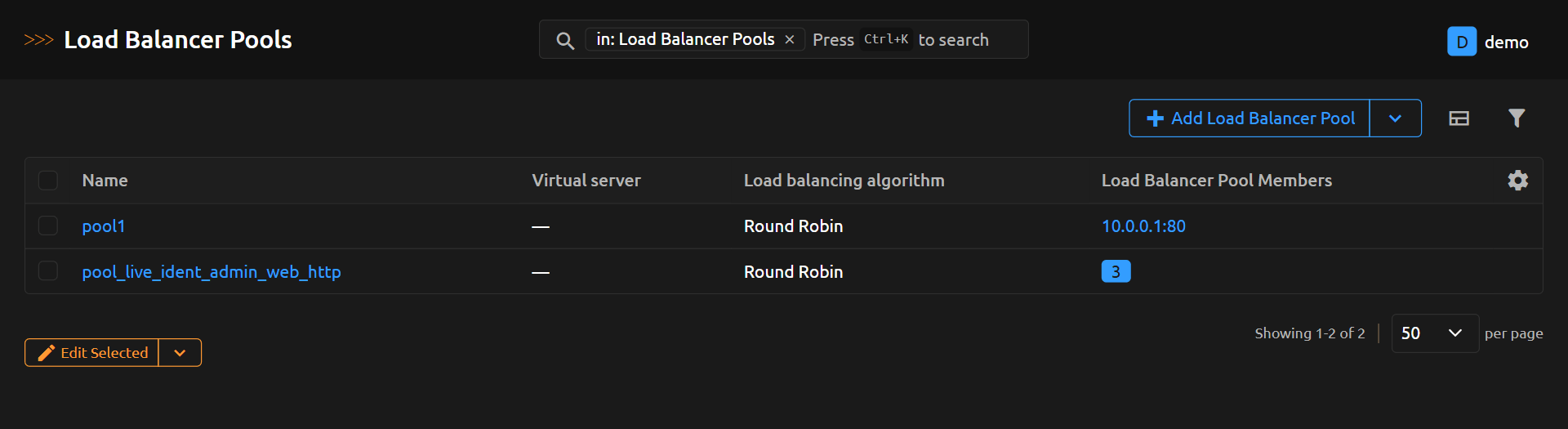The image size is (1568, 429).
Task: Click the search magnifier icon
Action: [564, 40]
